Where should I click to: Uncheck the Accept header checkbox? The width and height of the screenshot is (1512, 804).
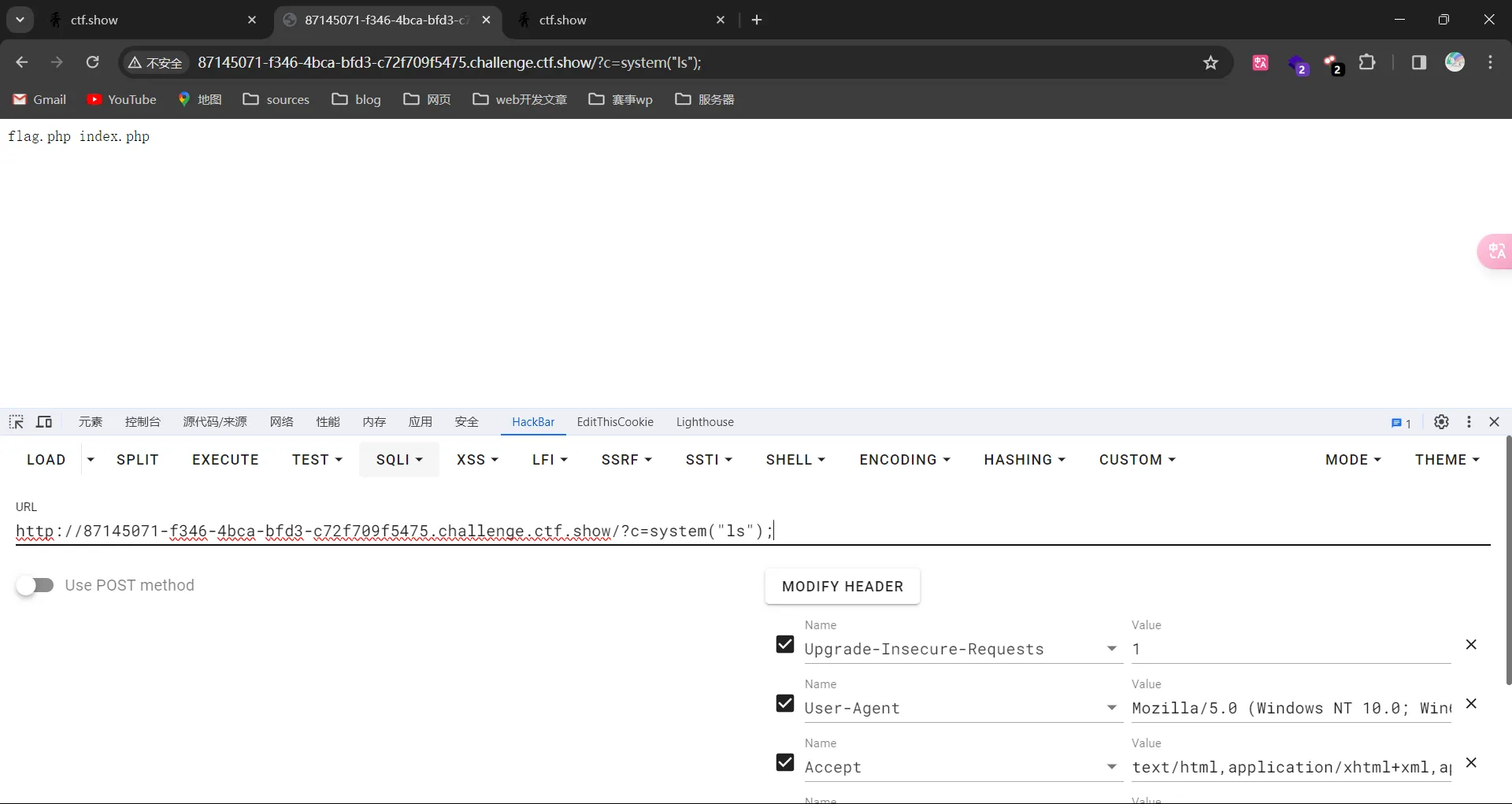pyautogui.click(x=785, y=762)
